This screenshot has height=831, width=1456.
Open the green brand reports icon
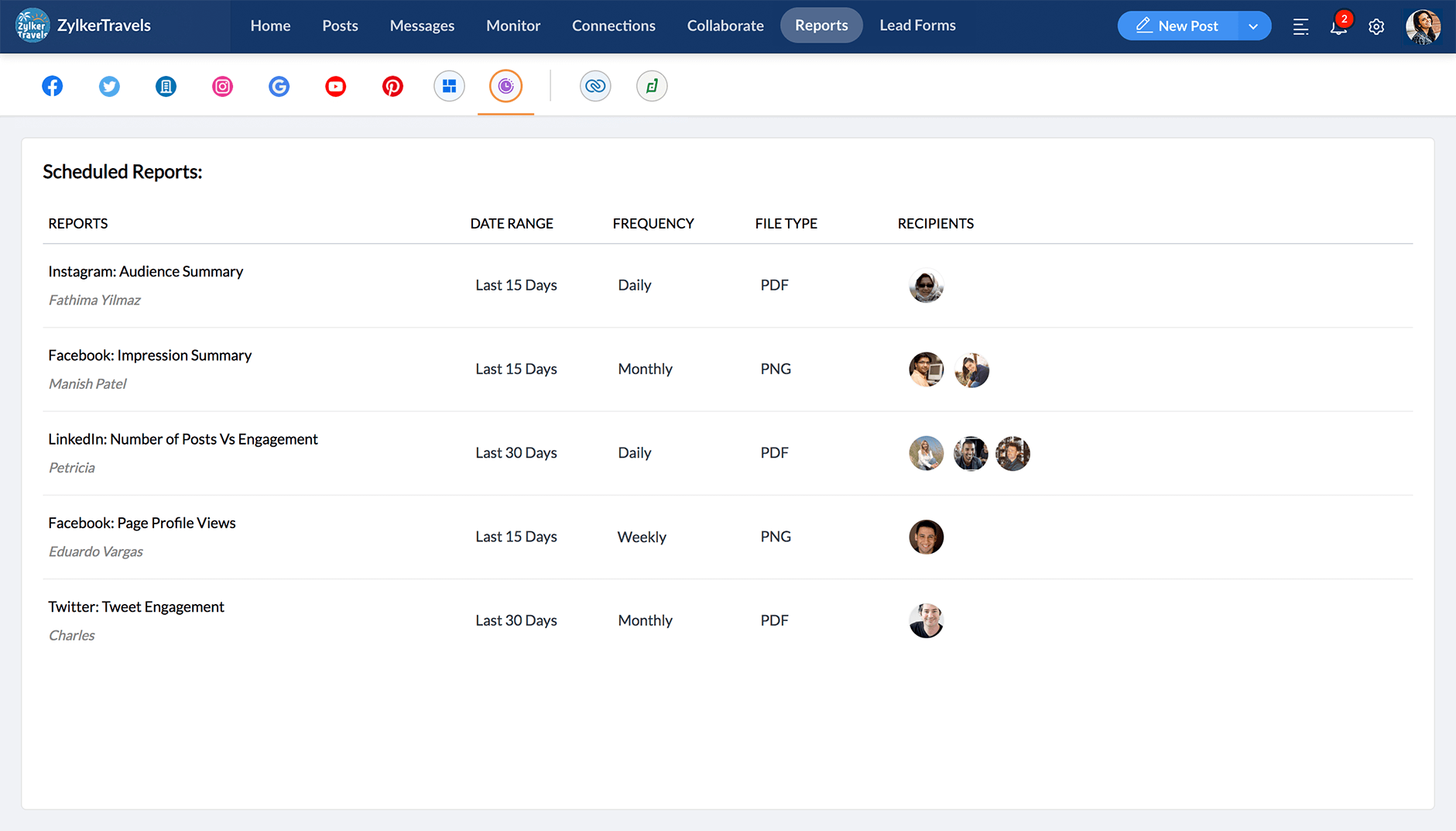652,86
